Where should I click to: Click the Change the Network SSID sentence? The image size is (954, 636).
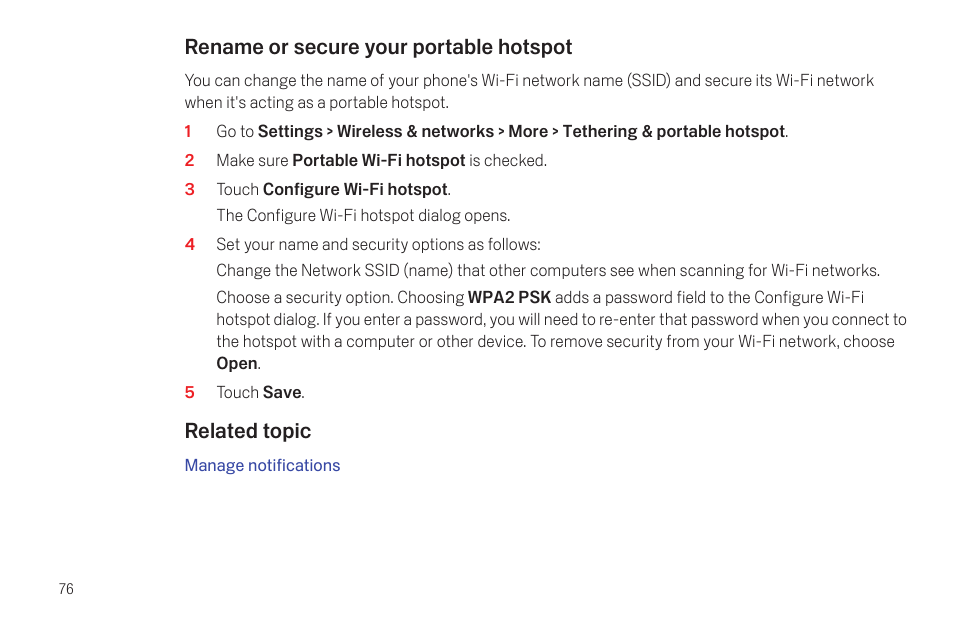coord(548,270)
